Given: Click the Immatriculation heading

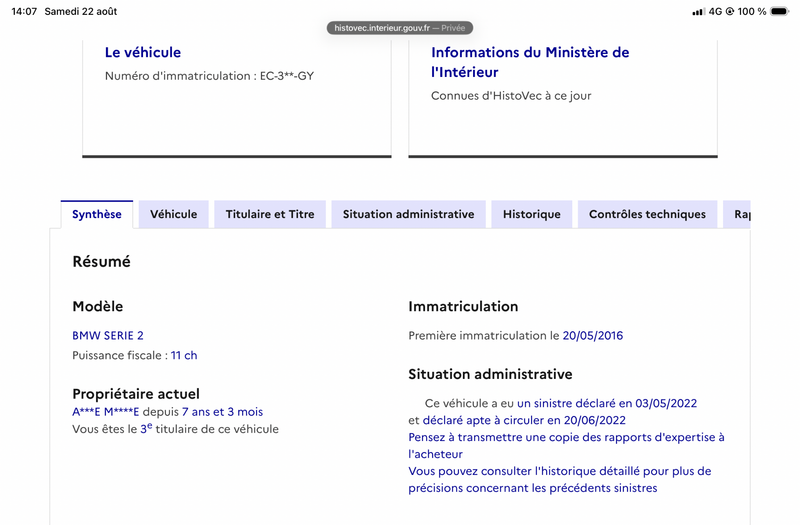Looking at the screenshot, I should 463,307.
